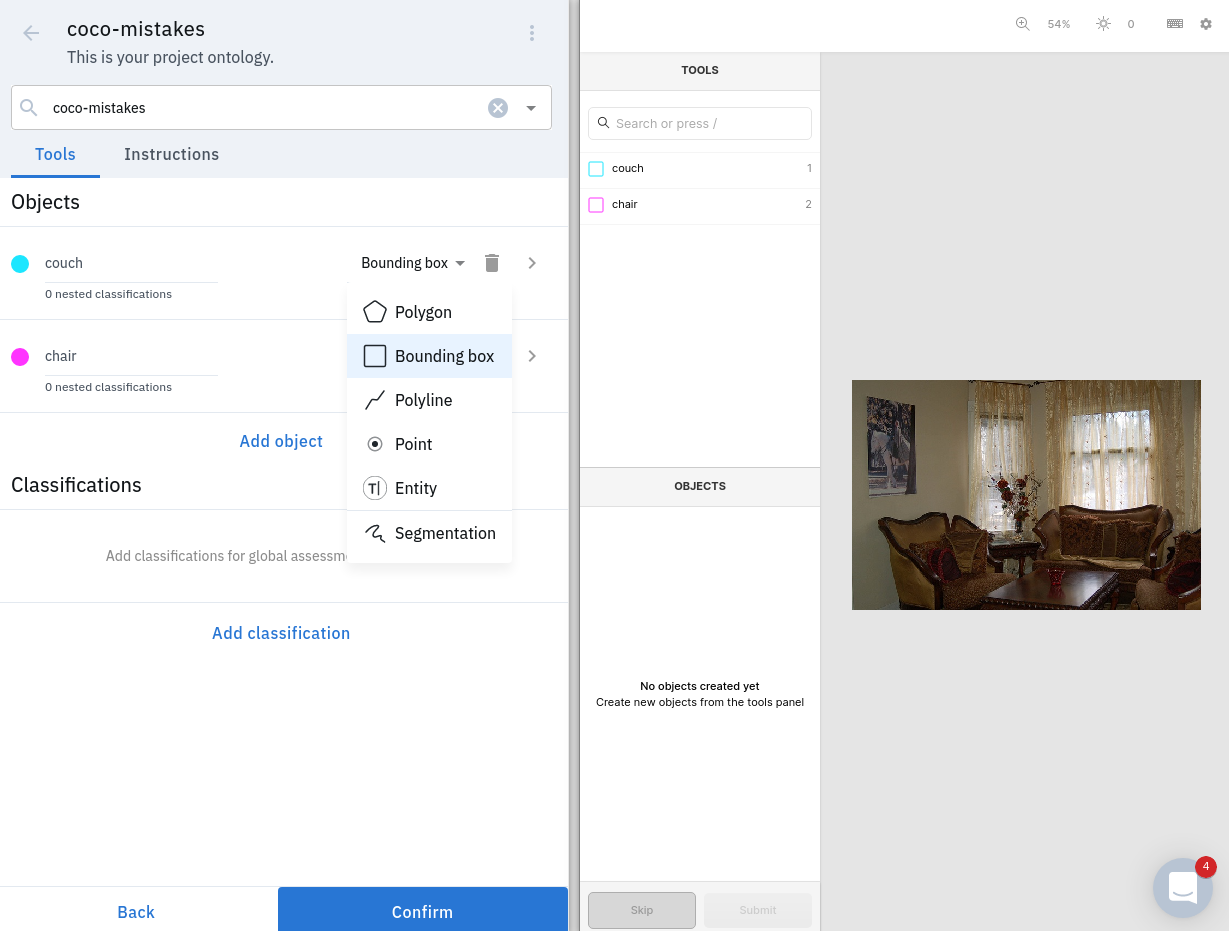
Task: Click the search magnifier icon in ontology field
Action: 29,108
